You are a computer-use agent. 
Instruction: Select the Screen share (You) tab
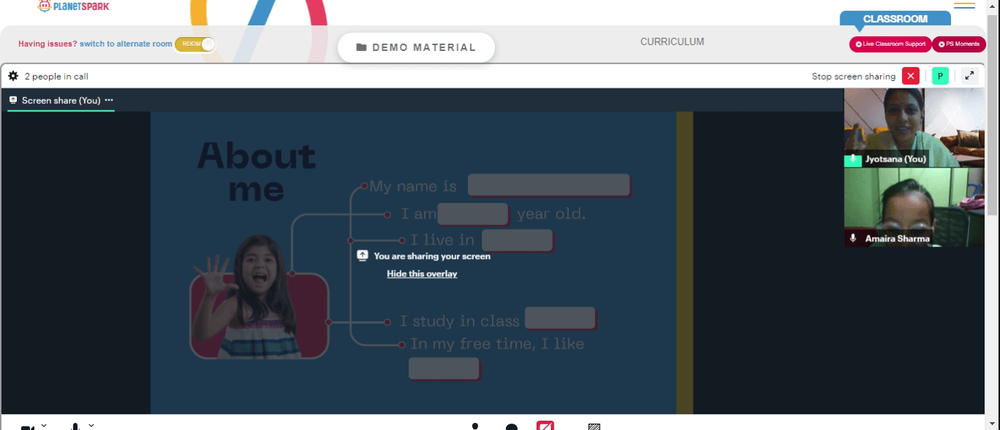coord(61,101)
